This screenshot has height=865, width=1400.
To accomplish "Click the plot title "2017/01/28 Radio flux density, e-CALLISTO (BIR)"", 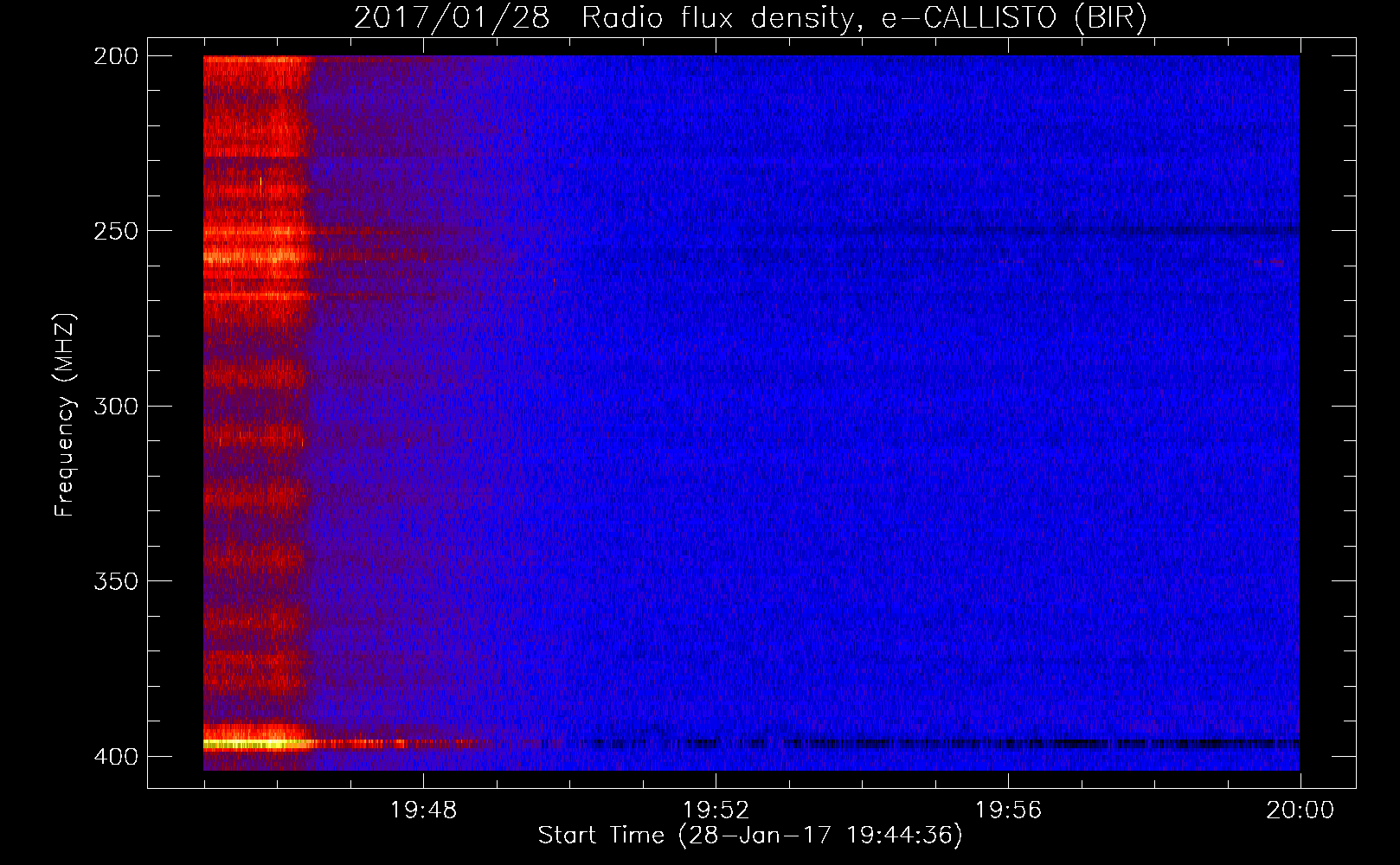I will point(750,17).
